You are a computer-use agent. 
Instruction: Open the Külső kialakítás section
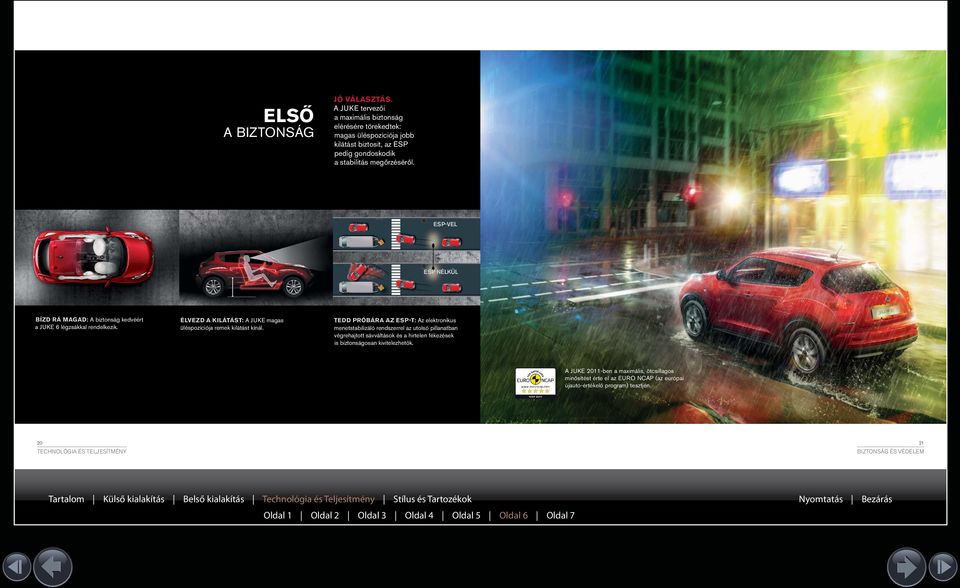(133, 499)
